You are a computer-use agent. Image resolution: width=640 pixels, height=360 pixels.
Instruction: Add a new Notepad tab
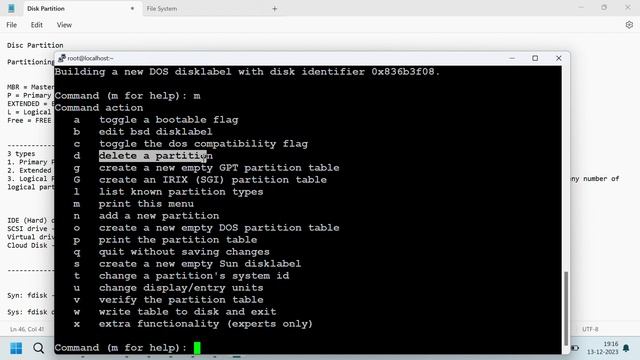274,8
